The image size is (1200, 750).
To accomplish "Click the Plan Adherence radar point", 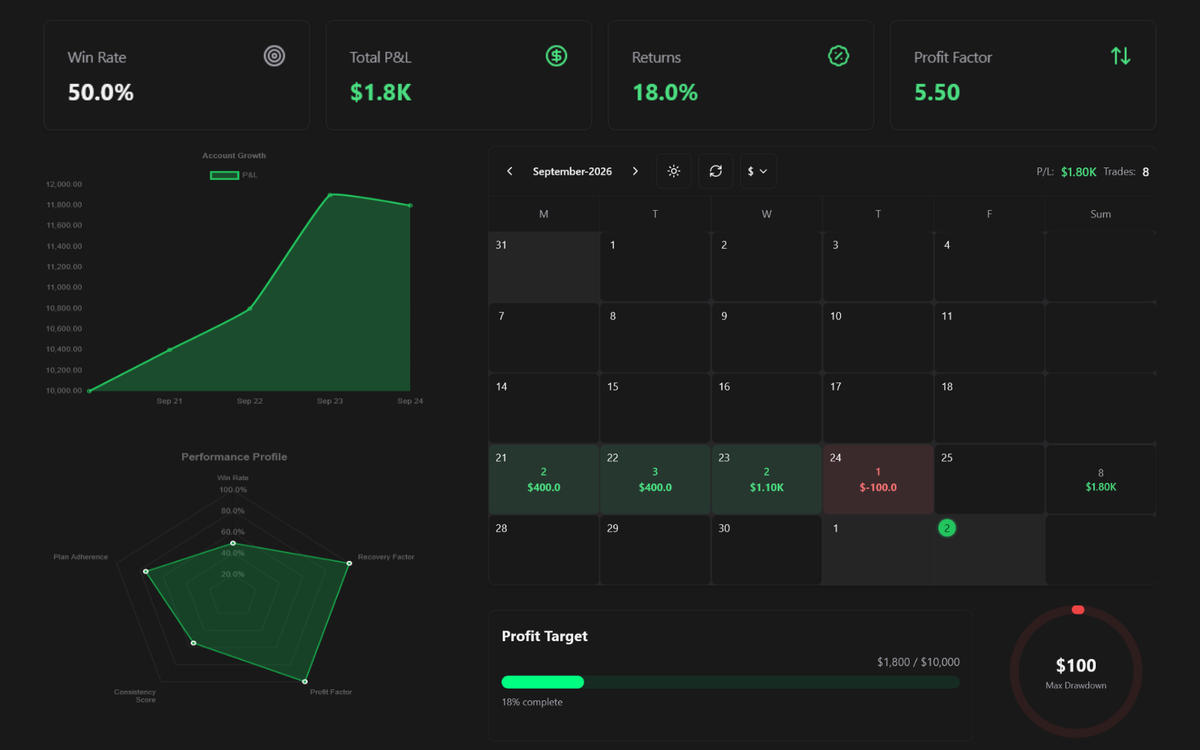I will [146, 571].
